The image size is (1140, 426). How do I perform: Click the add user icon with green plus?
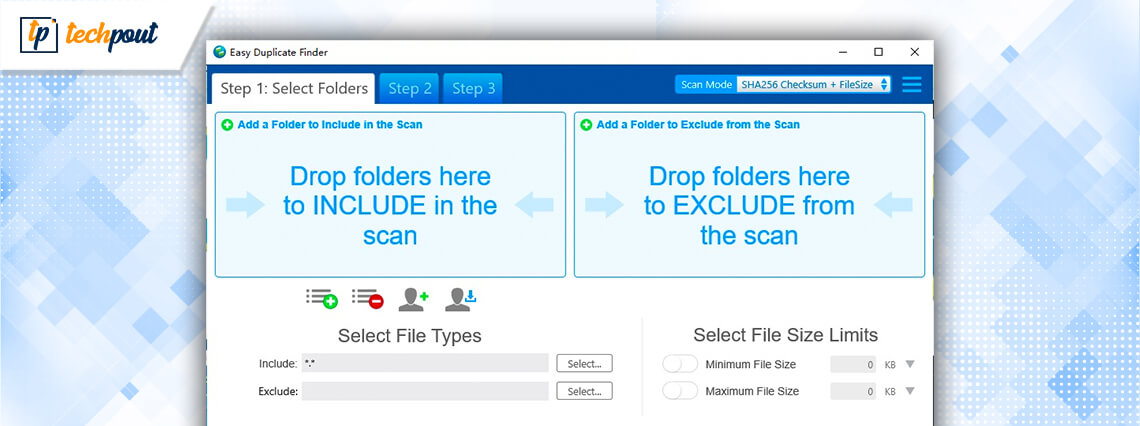413,298
